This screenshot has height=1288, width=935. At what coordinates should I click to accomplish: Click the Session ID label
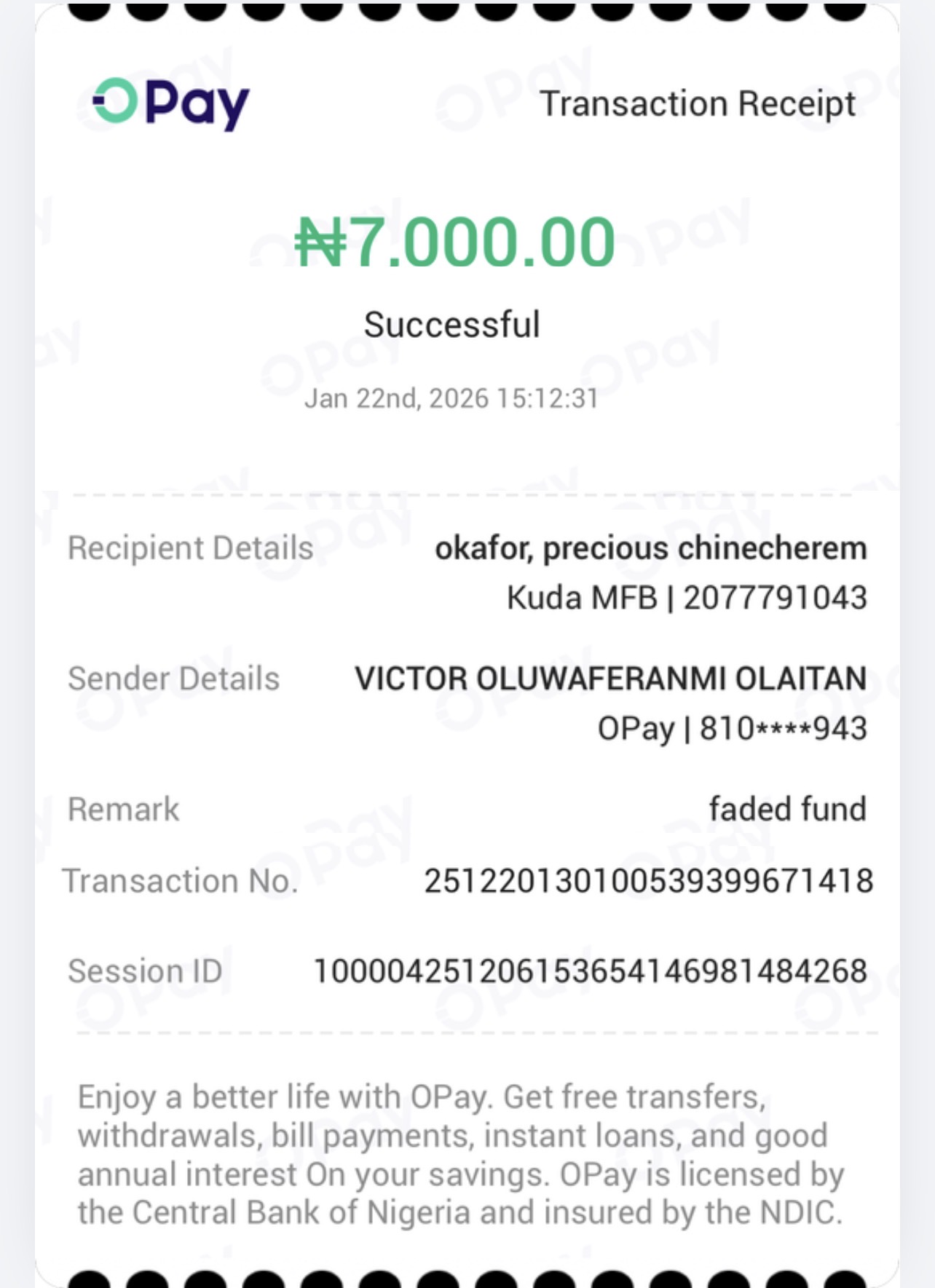tap(145, 971)
